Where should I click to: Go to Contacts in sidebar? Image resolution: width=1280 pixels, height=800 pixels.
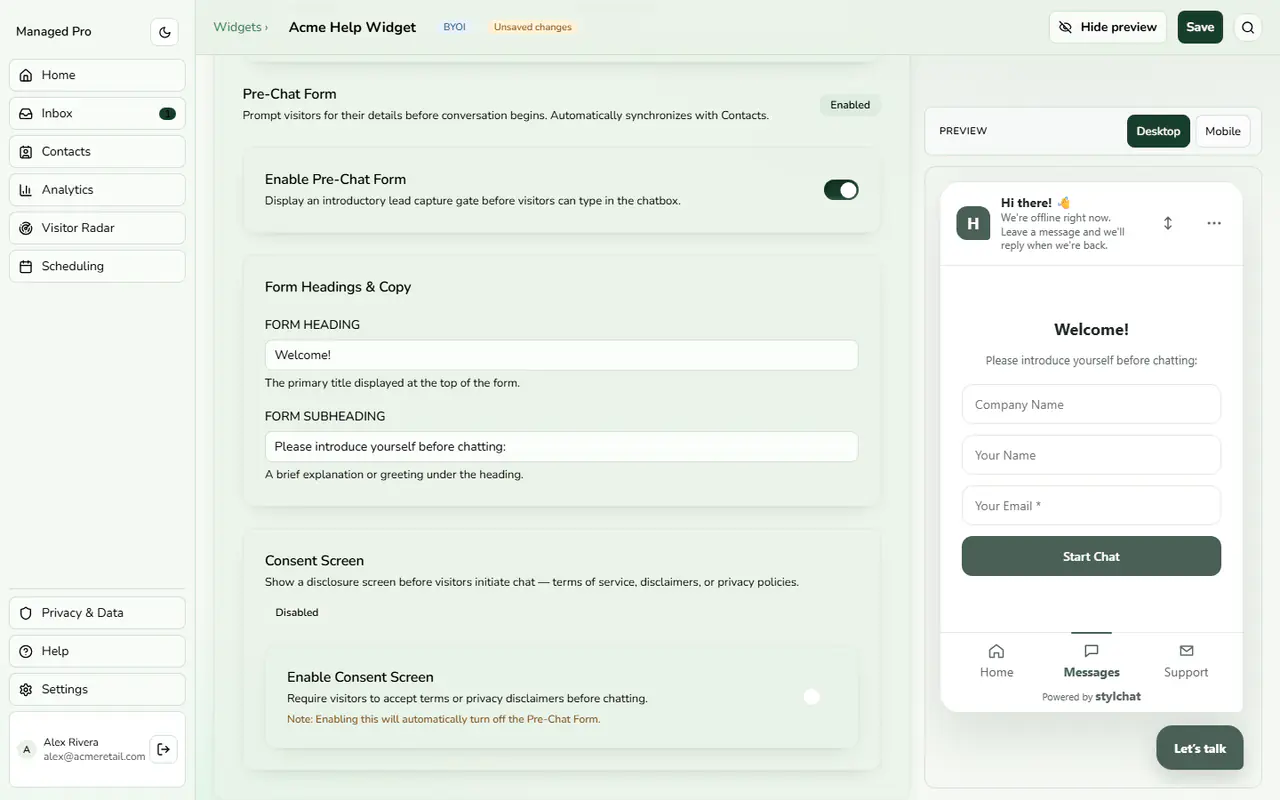click(x=97, y=151)
